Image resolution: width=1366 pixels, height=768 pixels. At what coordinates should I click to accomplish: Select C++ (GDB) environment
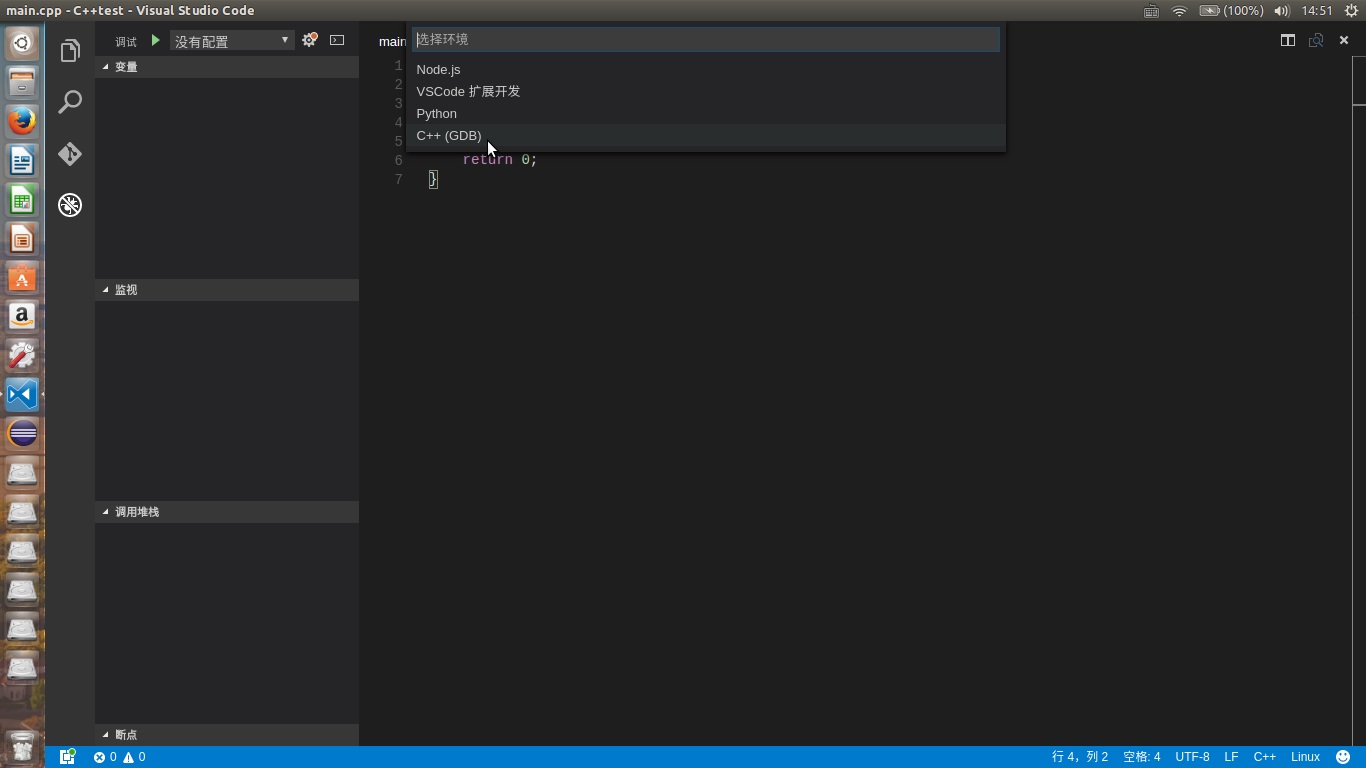[x=706, y=135]
